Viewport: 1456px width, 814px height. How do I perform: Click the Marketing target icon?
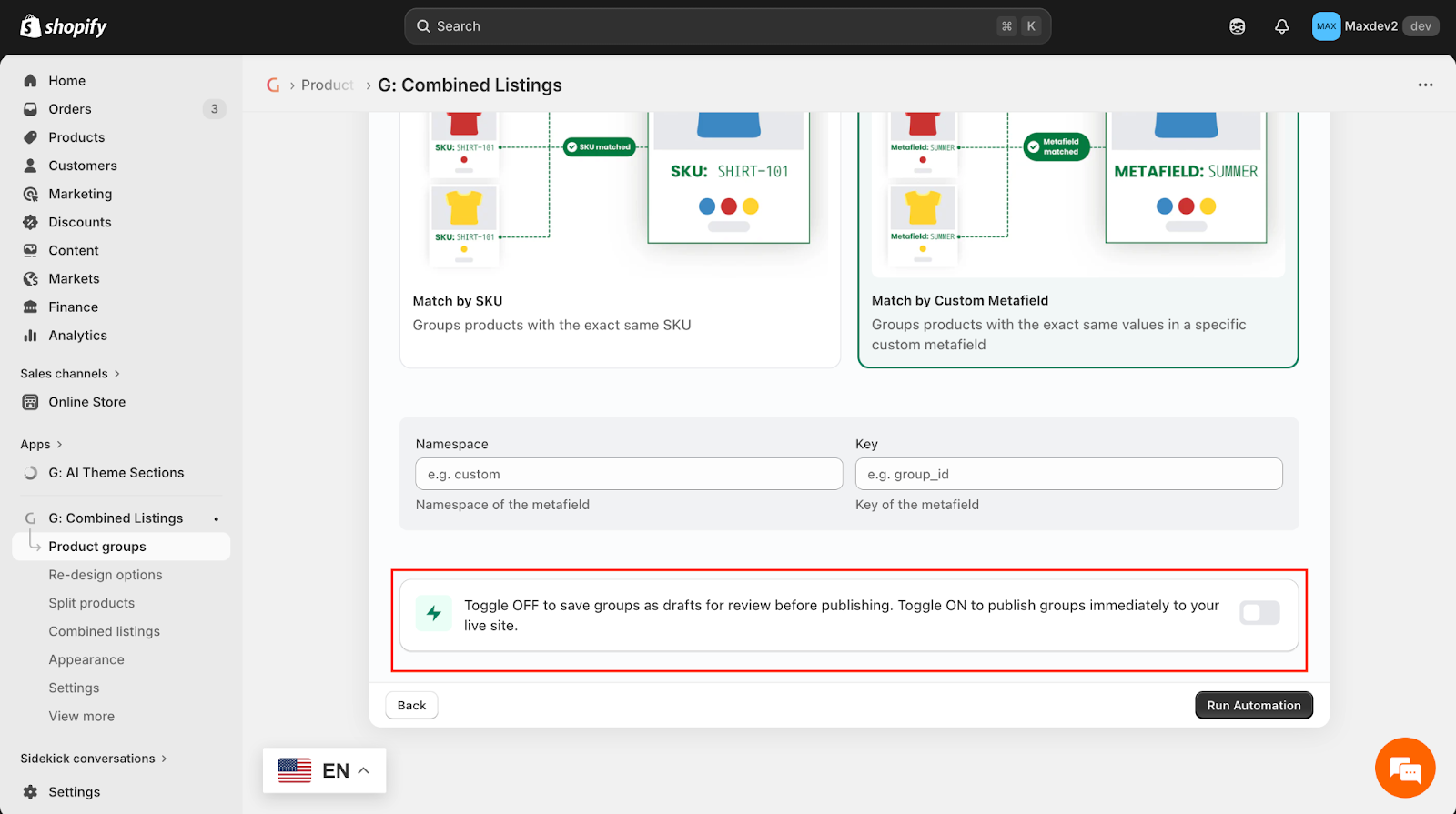click(x=30, y=194)
